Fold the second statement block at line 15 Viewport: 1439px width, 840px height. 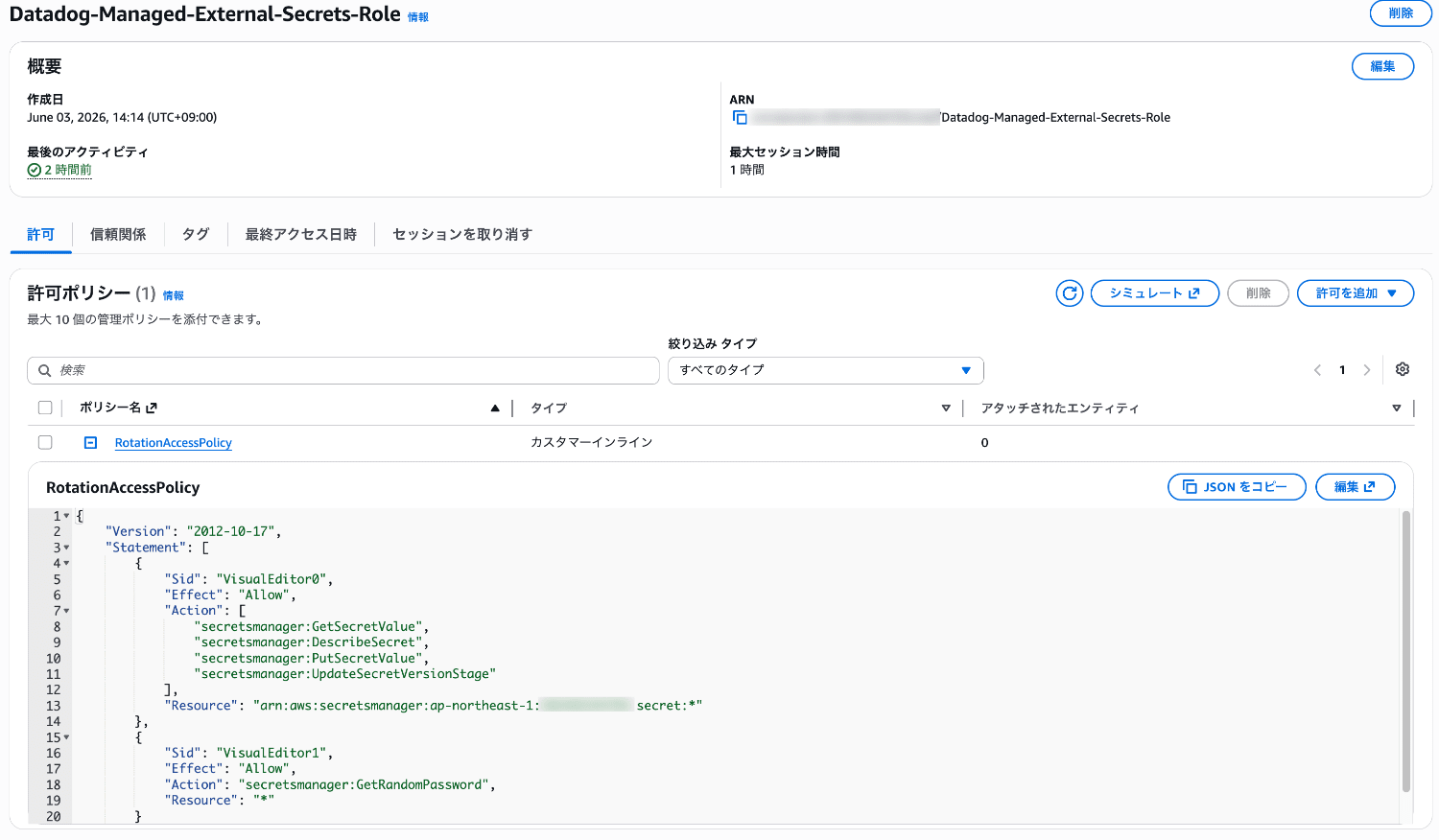pyautogui.click(x=66, y=737)
